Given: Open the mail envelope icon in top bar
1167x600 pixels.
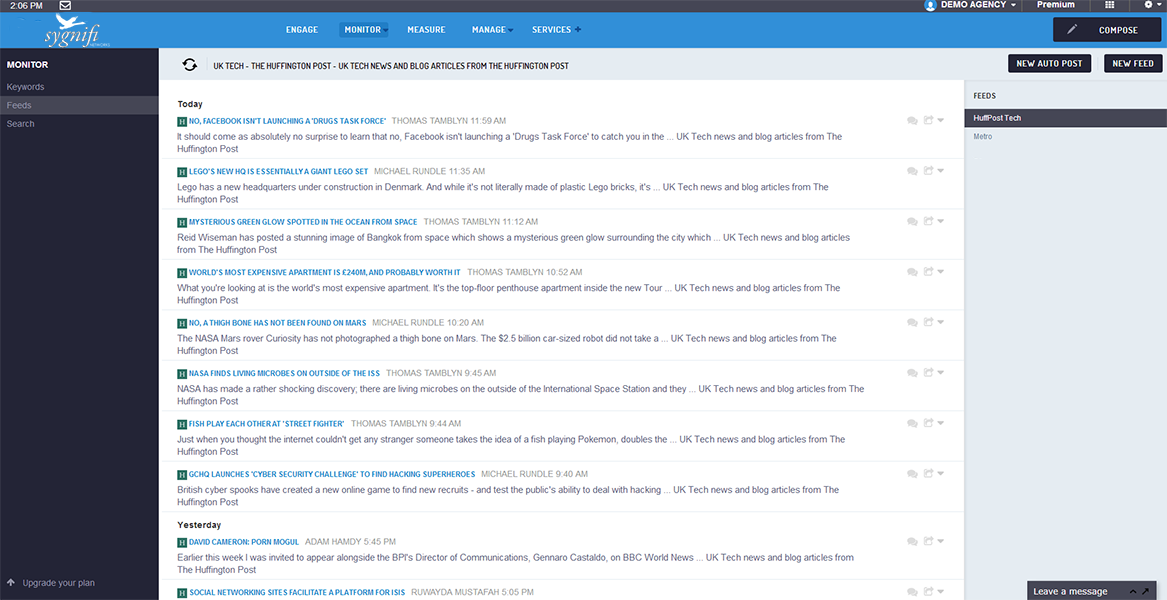Looking at the screenshot, I should click(x=65, y=5).
